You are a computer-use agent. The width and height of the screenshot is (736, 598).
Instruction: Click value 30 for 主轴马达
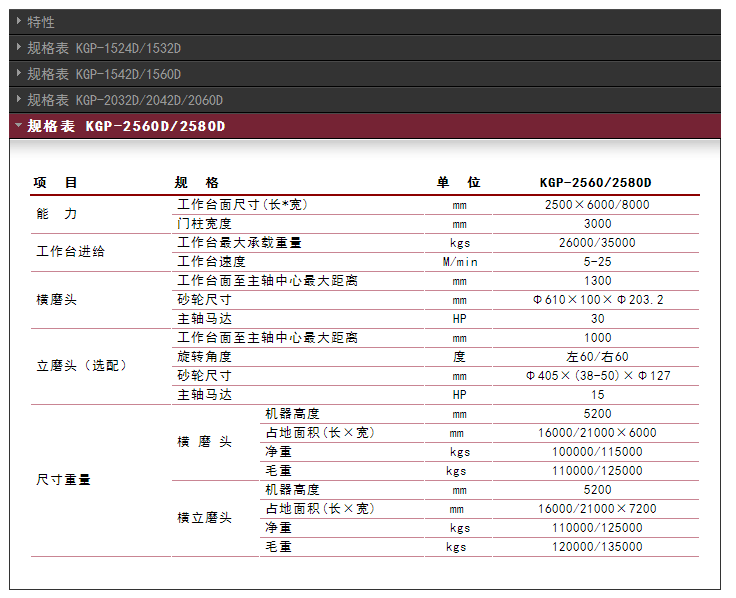[598, 319]
